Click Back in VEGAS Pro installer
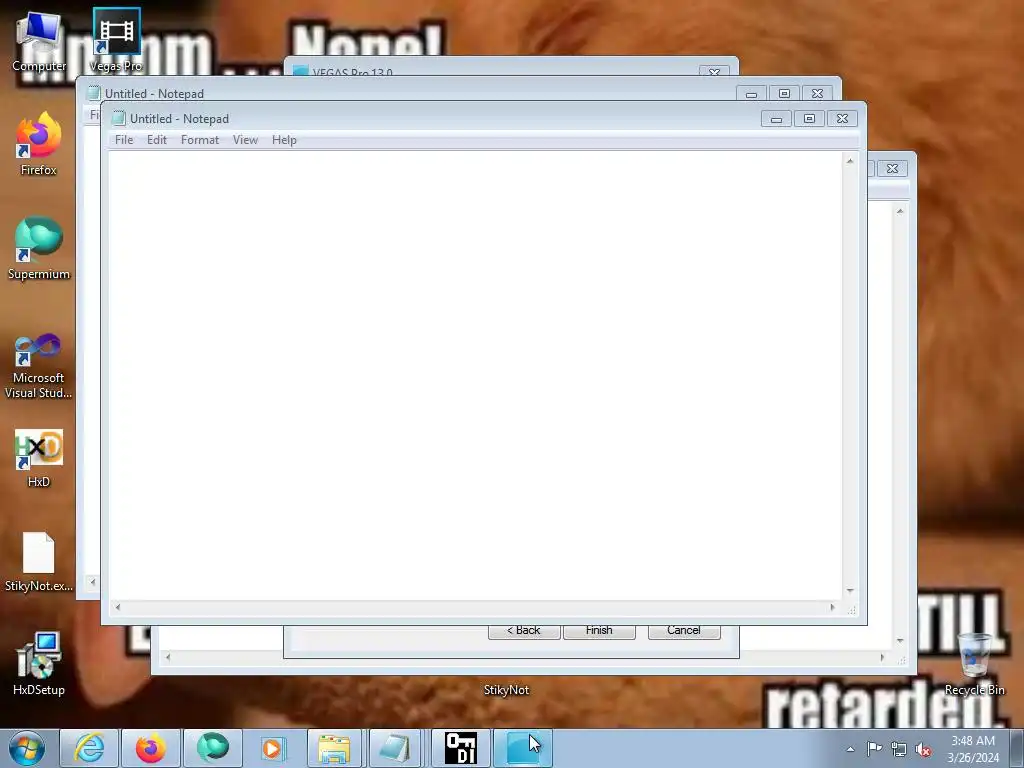The width and height of the screenshot is (1024, 768). [524, 631]
